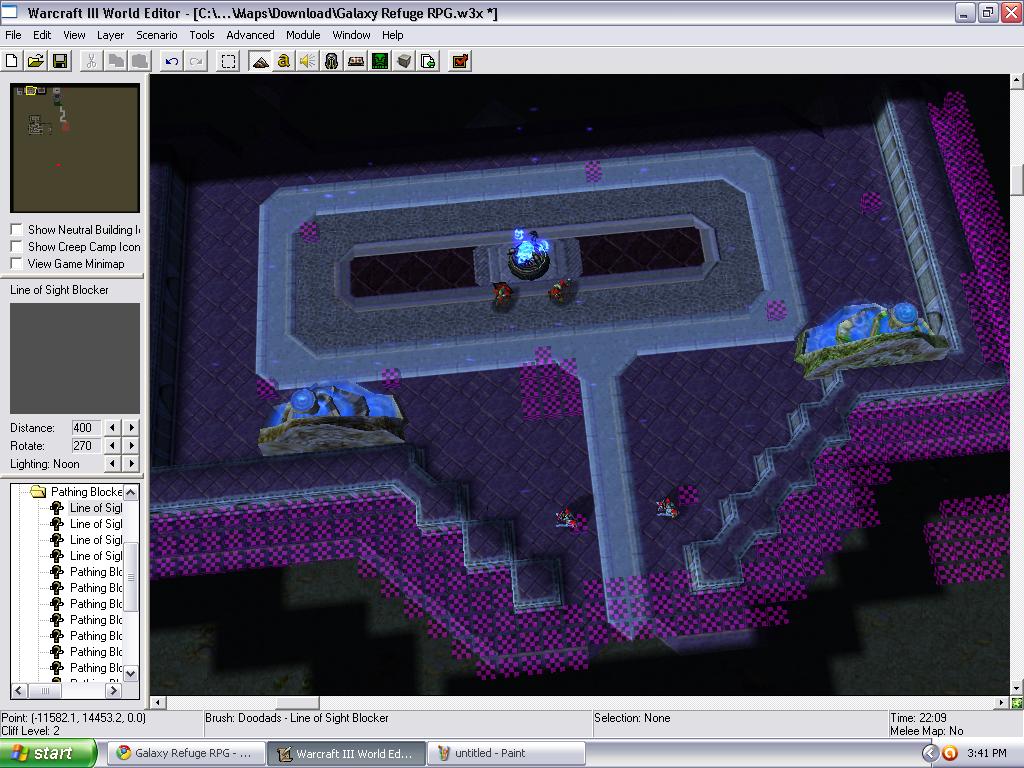Switch Lighting to next setting
This screenshot has height=768, width=1024.
point(132,464)
